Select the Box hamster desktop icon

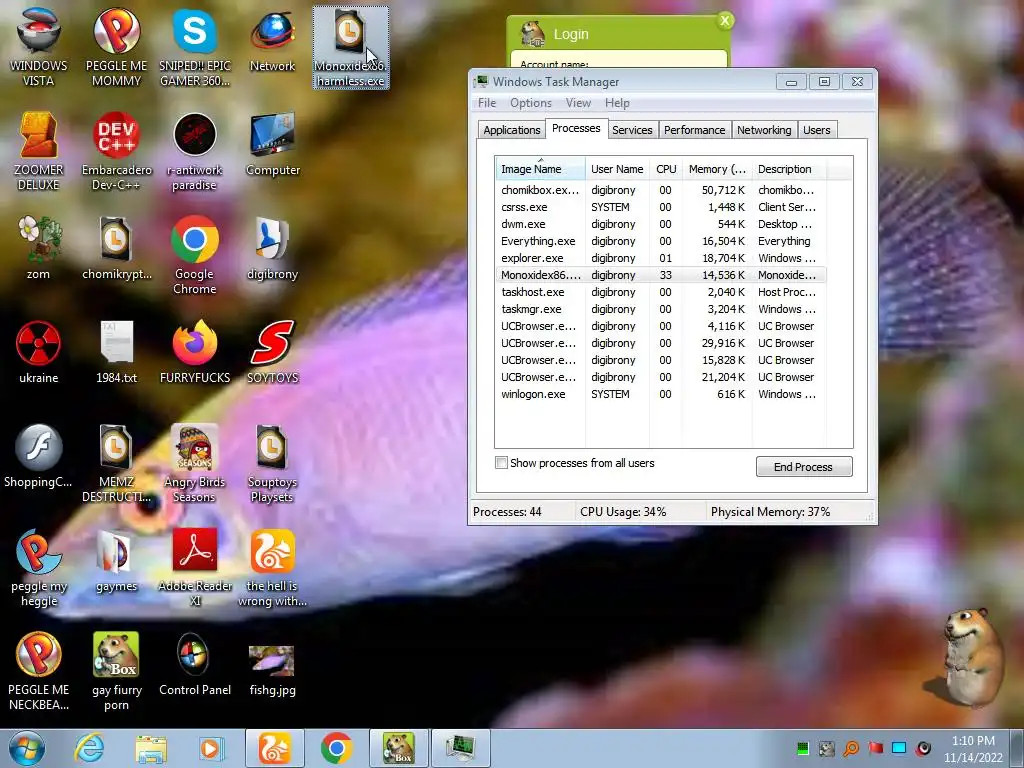[116, 670]
